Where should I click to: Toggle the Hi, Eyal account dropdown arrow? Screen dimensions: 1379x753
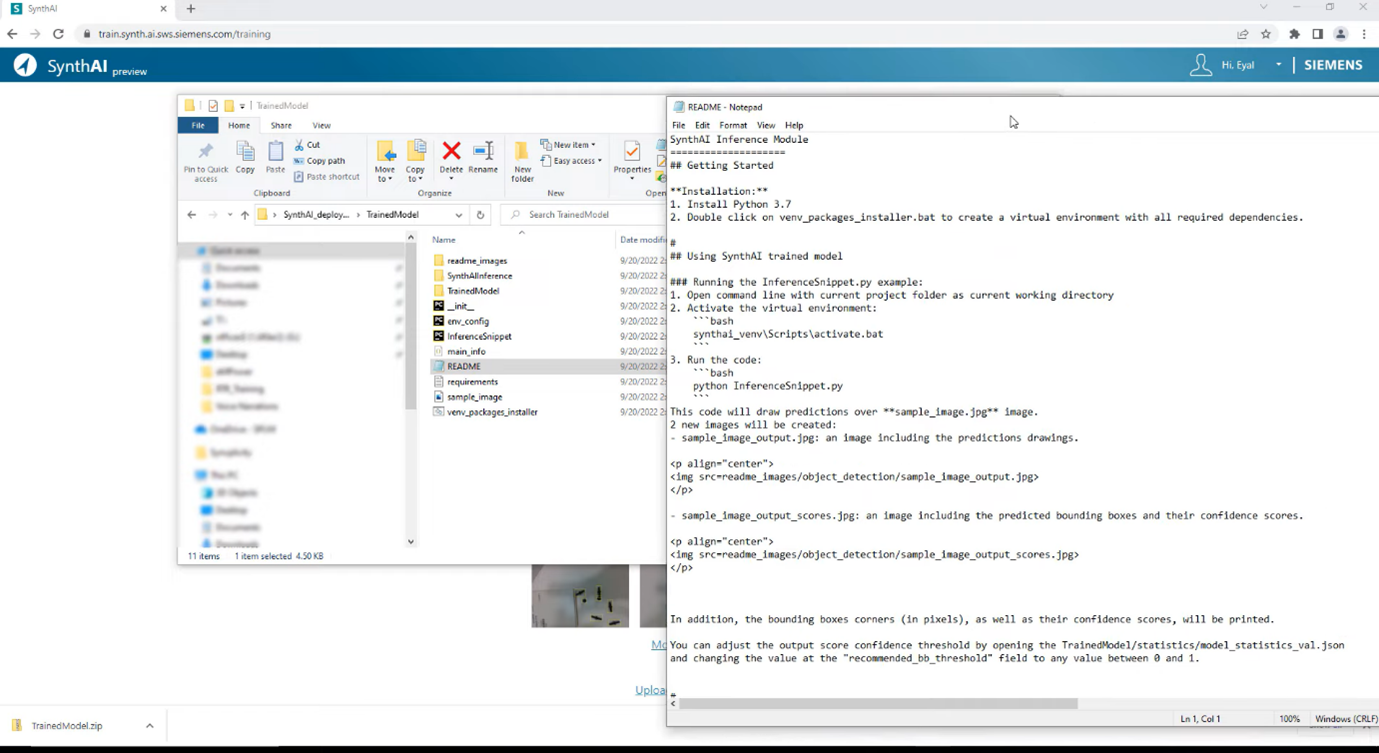(1278, 64)
